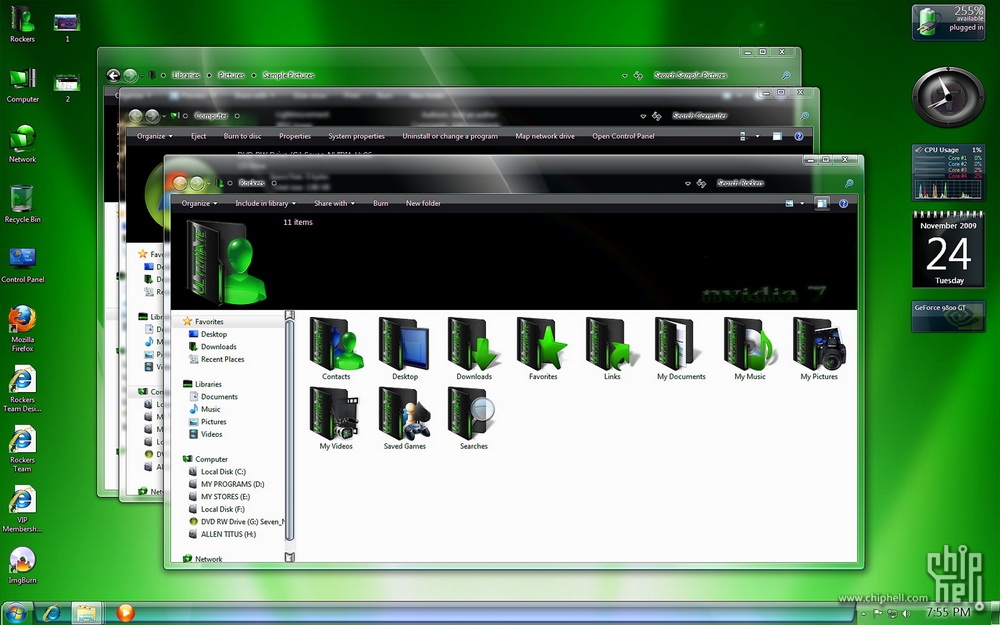Select the Computer desktop icon
This screenshot has height=625, width=1000.
coord(22,85)
